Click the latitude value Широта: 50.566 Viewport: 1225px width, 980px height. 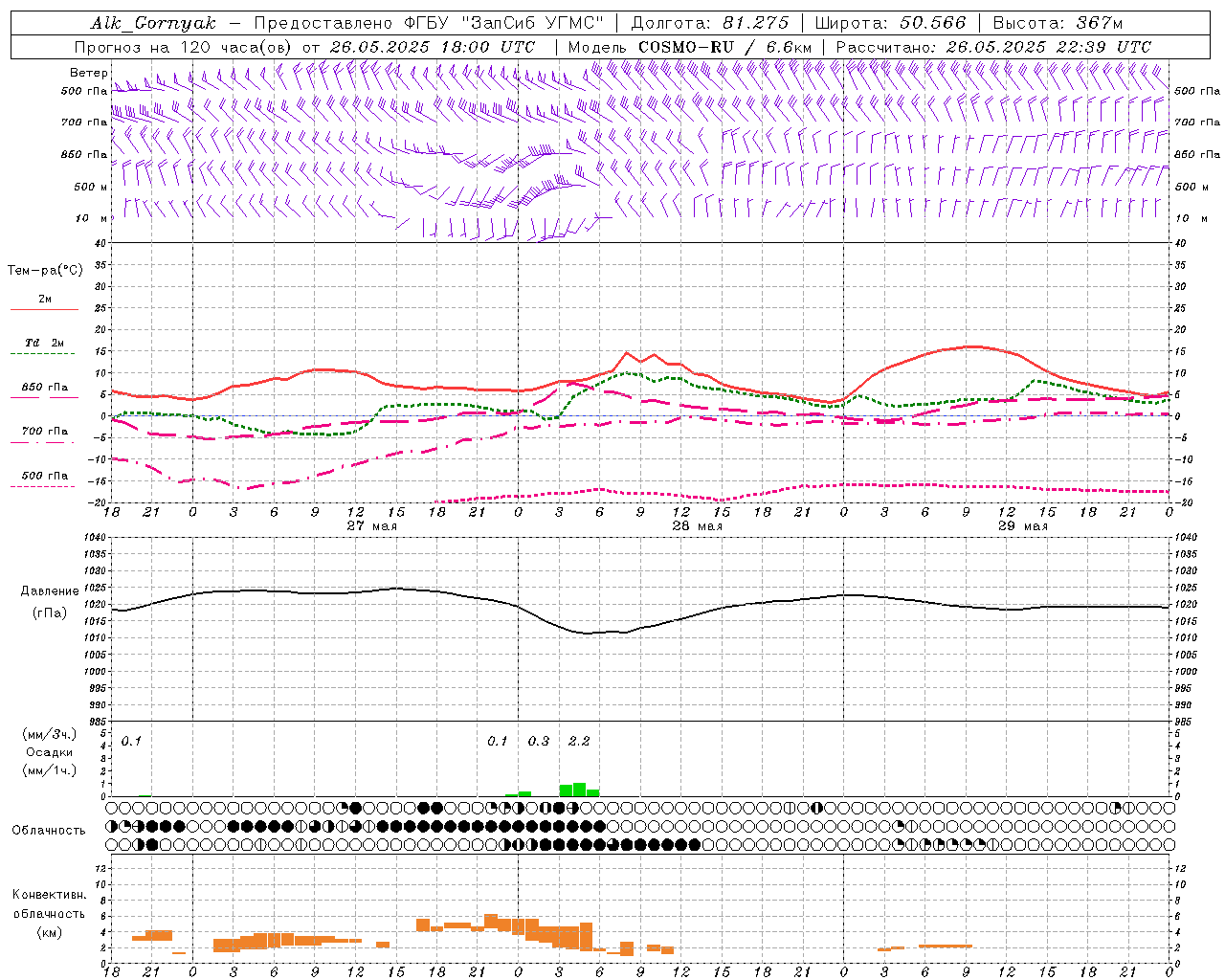click(x=890, y=23)
